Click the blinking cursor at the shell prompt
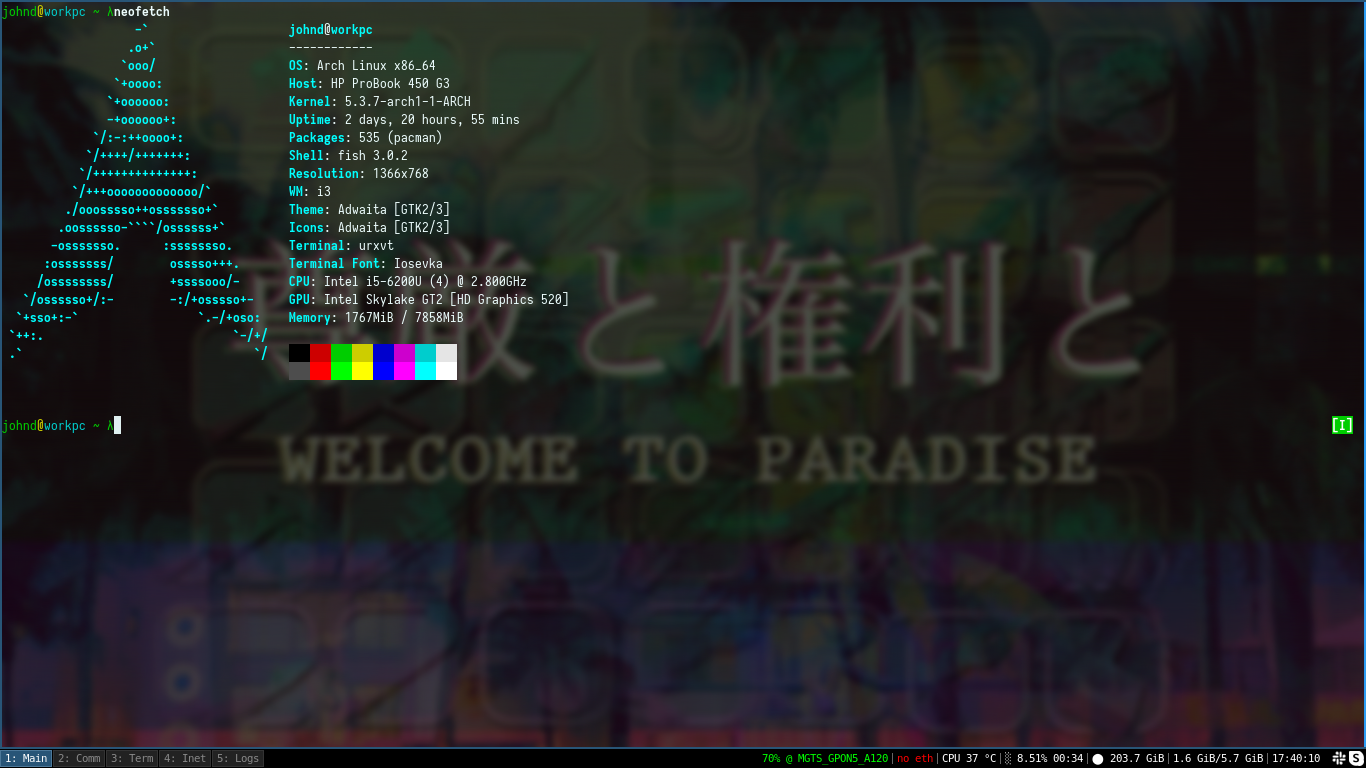The image size is (1366, 768). coord(118,424)
